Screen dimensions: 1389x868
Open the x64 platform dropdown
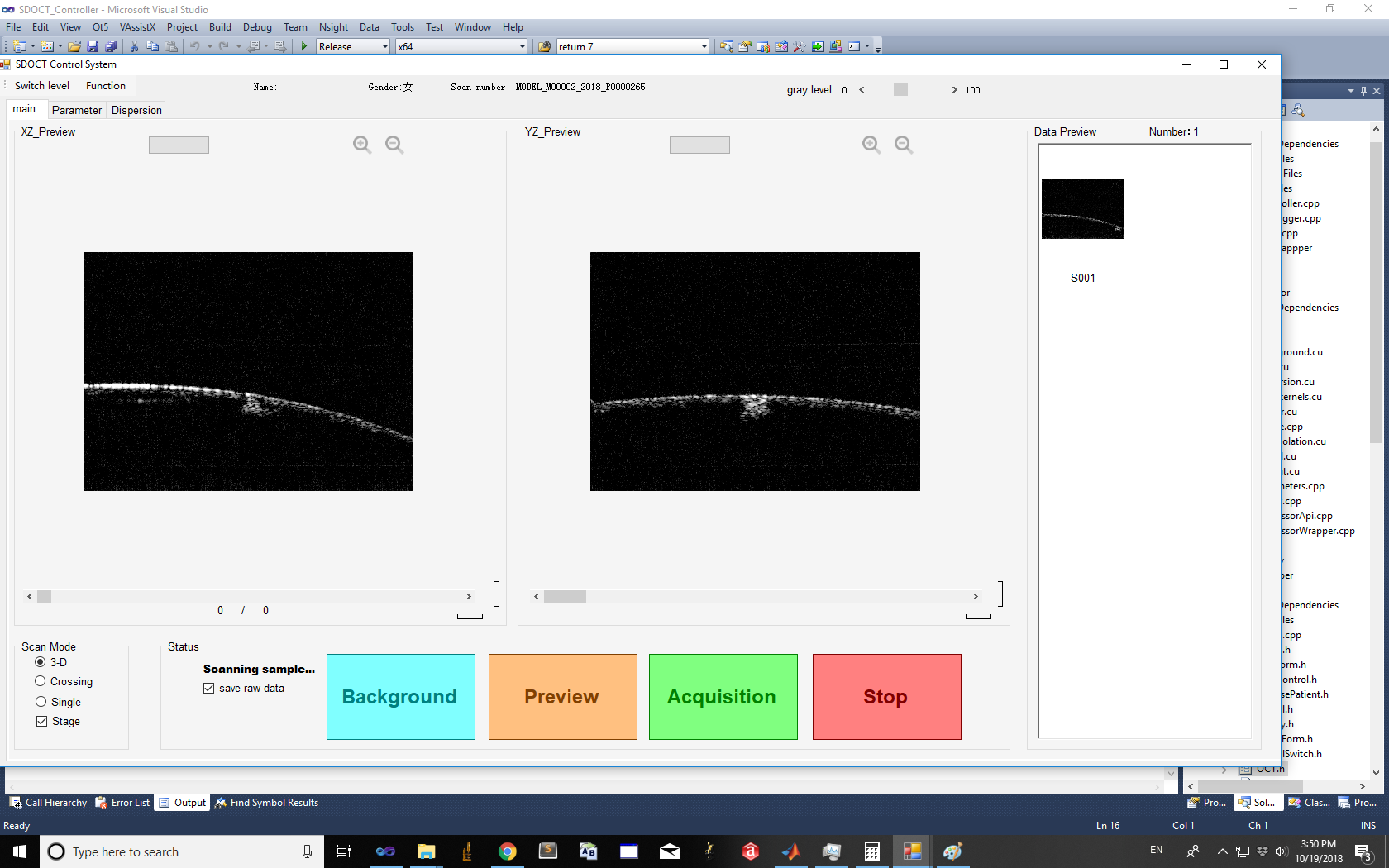coord(522,47)
